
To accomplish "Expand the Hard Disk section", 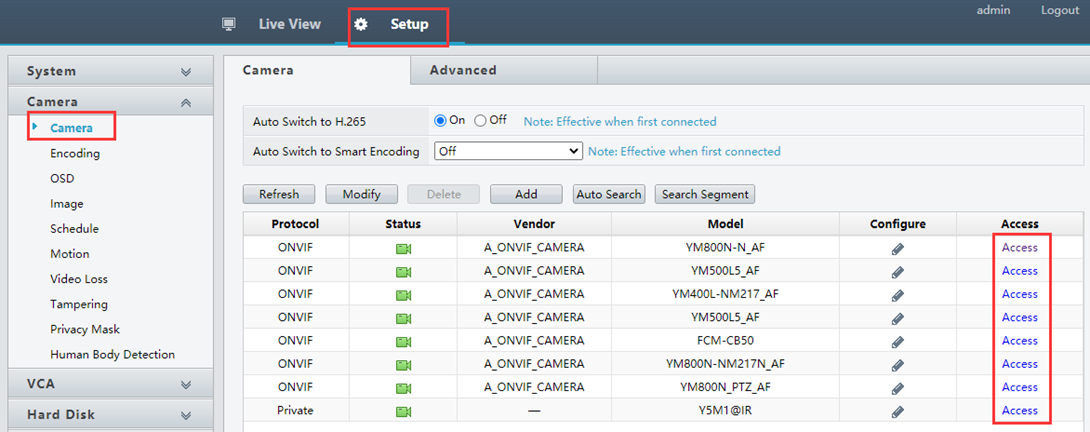I will [110, 415].
